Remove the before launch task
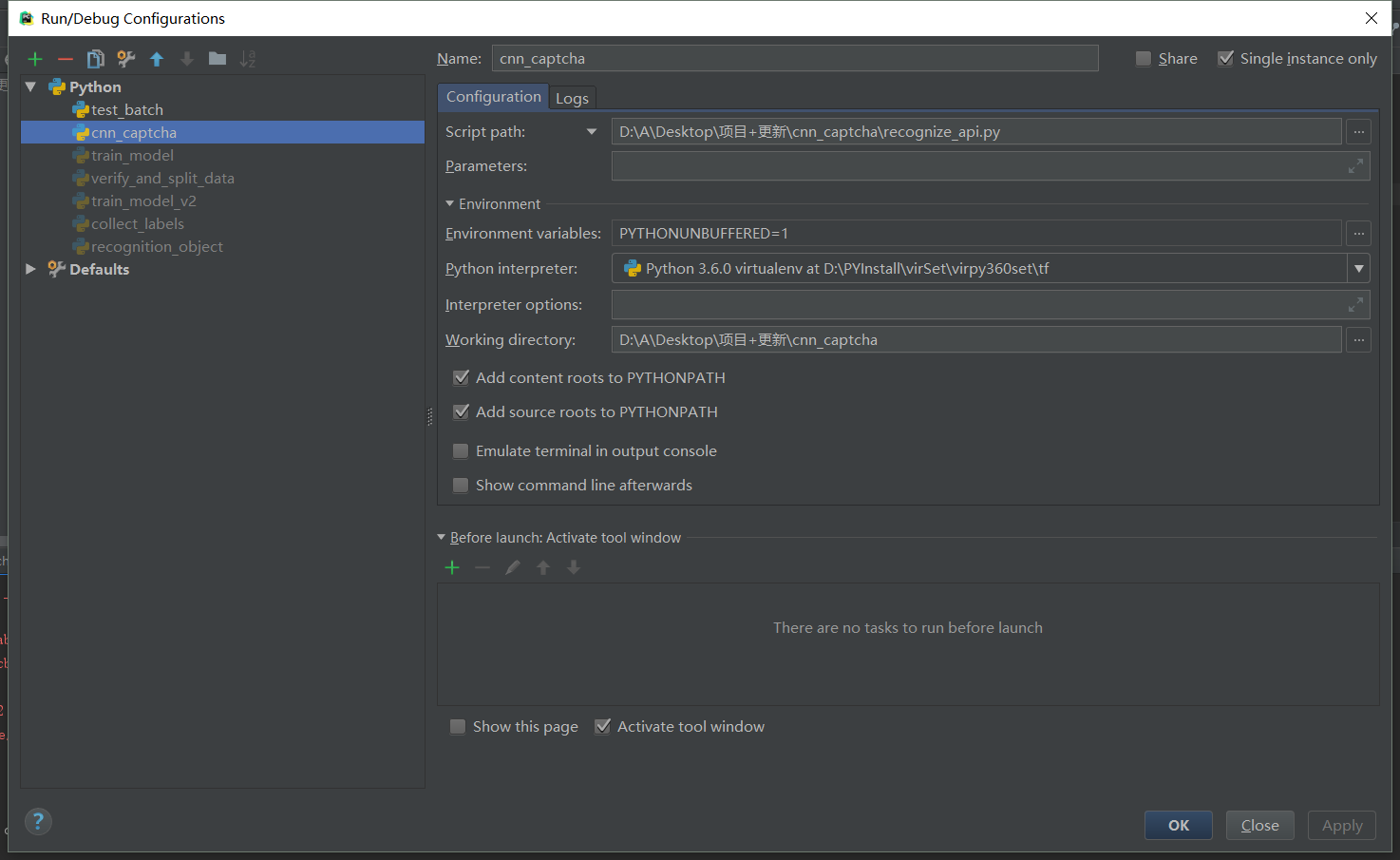Screen dimensions: 1400x860 482,567
